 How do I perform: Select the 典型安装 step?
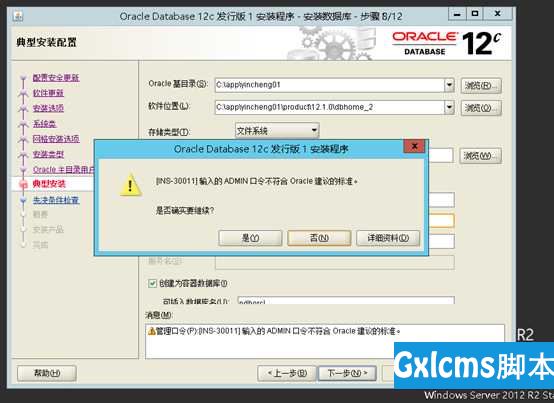[49, 184]
